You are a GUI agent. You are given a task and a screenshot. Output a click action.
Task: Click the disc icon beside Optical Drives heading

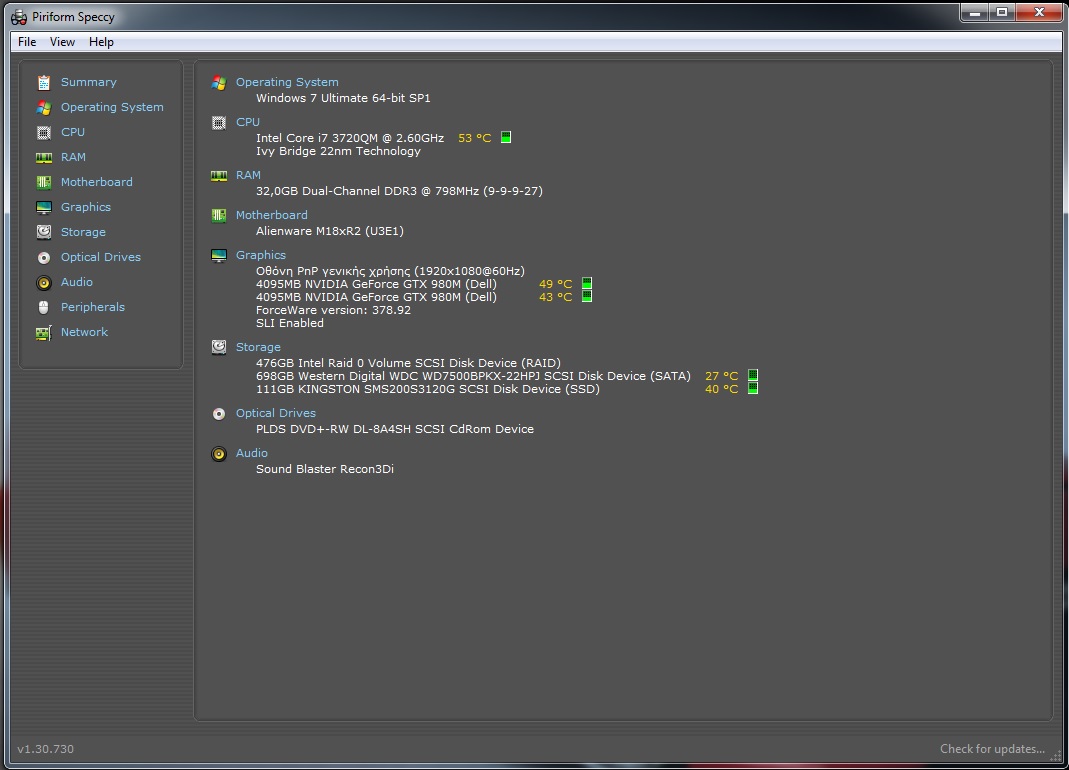coord(219,414)
